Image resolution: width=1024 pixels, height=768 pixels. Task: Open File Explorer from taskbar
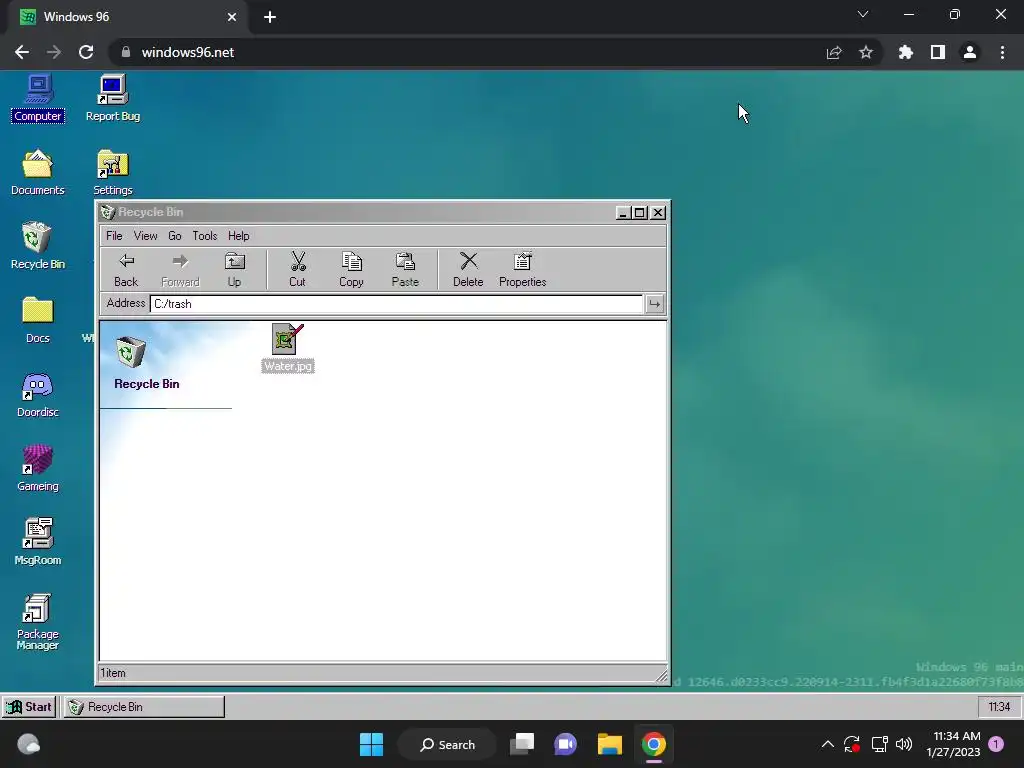[609, 744]
